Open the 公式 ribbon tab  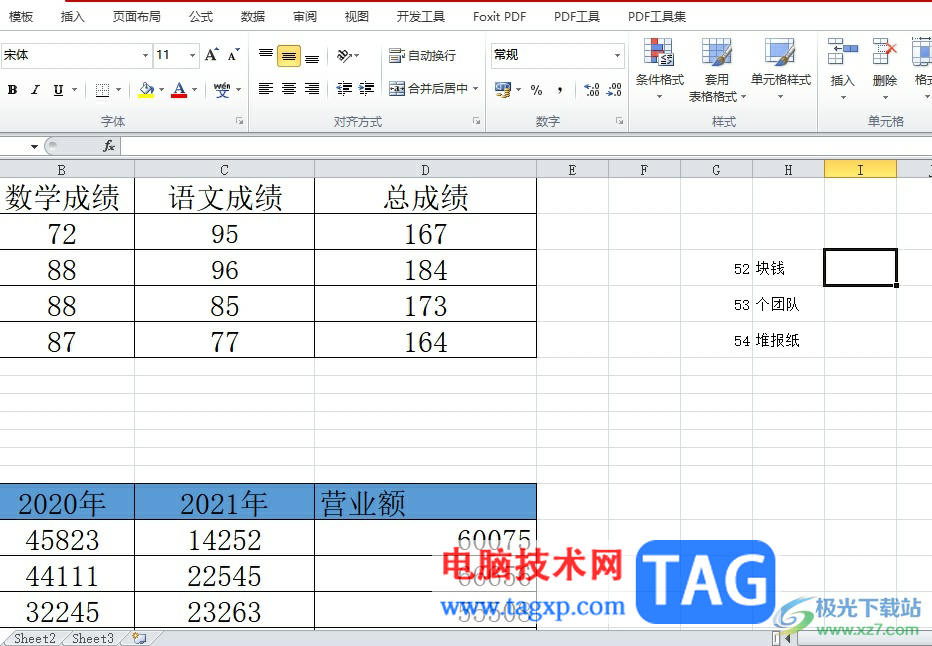pos(201,17)
